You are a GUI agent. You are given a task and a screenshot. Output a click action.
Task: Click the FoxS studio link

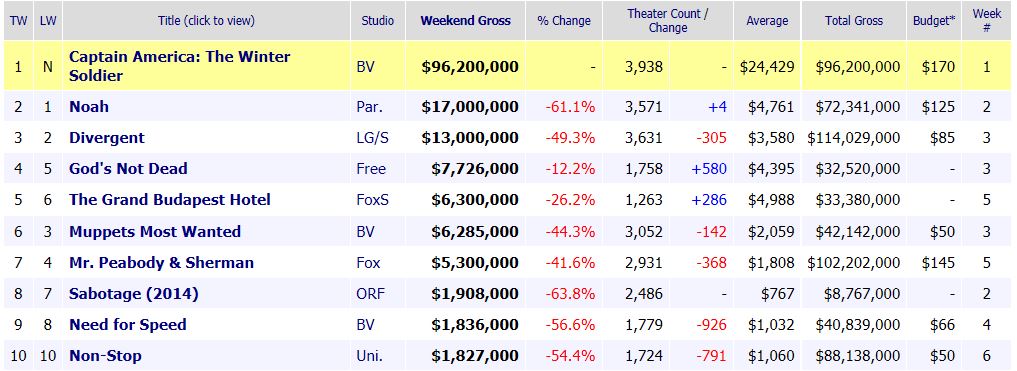[x=373, y=200]
